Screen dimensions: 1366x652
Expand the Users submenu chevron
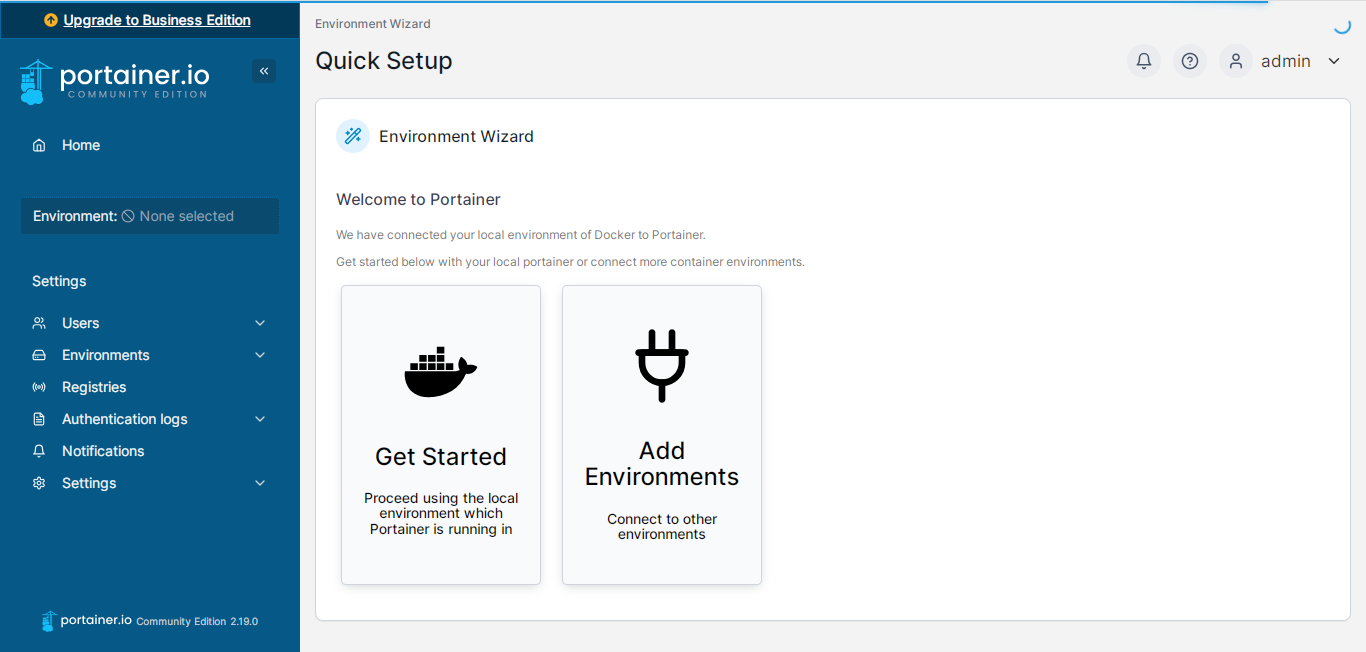(x=260, y=323)
